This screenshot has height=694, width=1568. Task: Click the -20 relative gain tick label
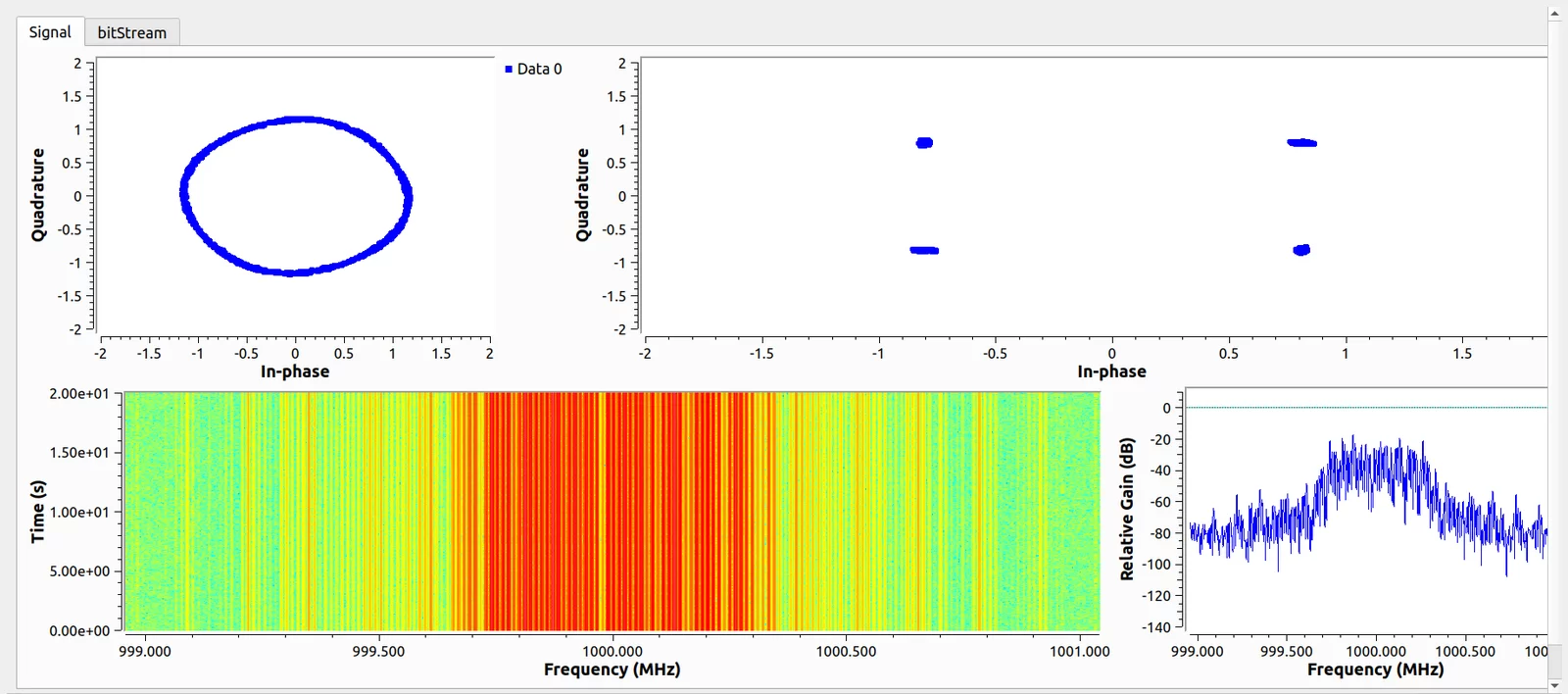pos(1159,439)
